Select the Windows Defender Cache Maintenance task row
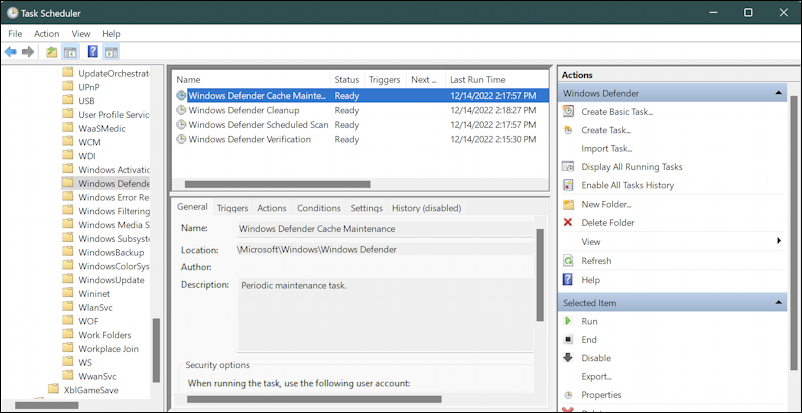This screenshot has height=413, width=802. pos(360,96)
